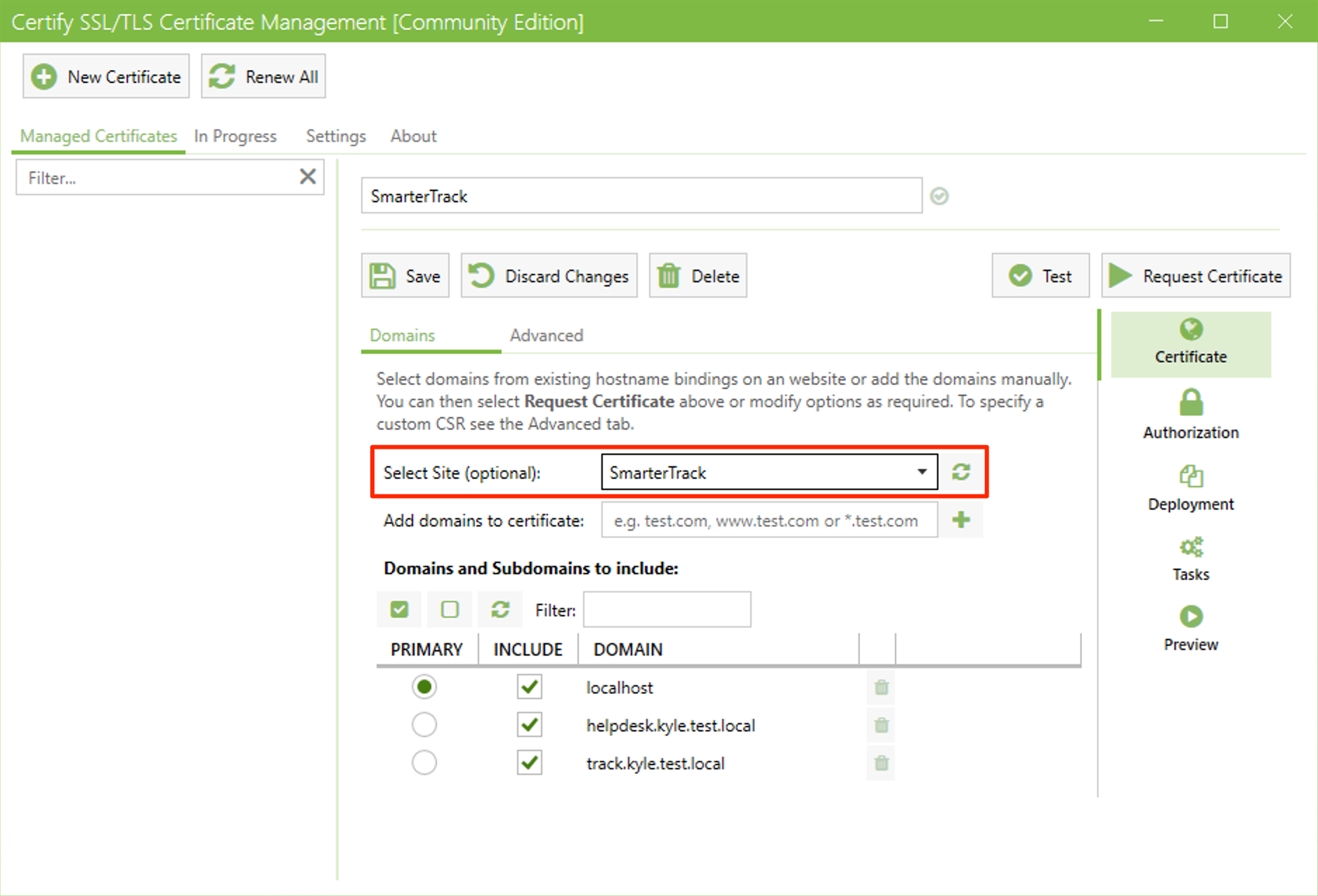Uncheck include for localhost
The width and height of the screenshot is (1318, 896).
(x=530, y=687)
